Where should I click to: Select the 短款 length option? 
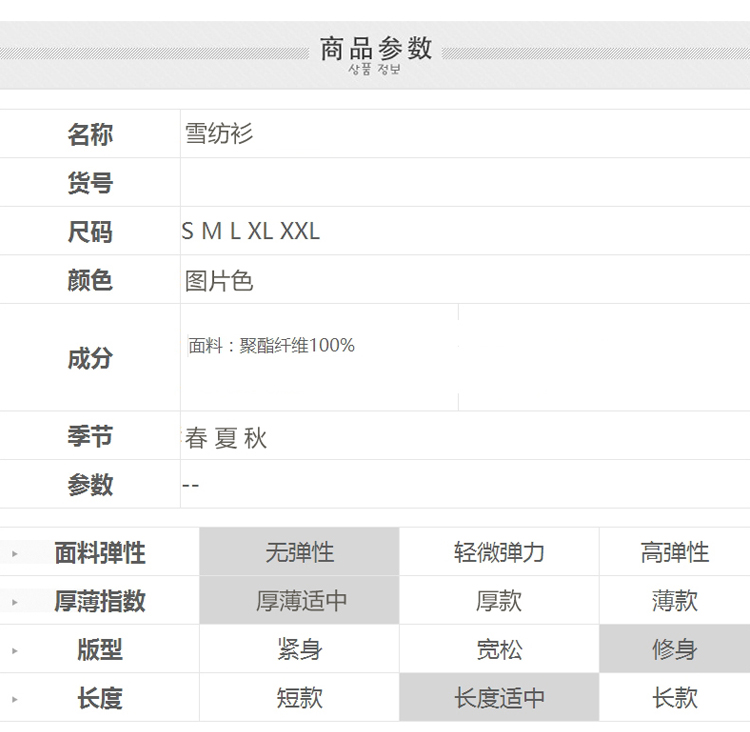(299, 697)
